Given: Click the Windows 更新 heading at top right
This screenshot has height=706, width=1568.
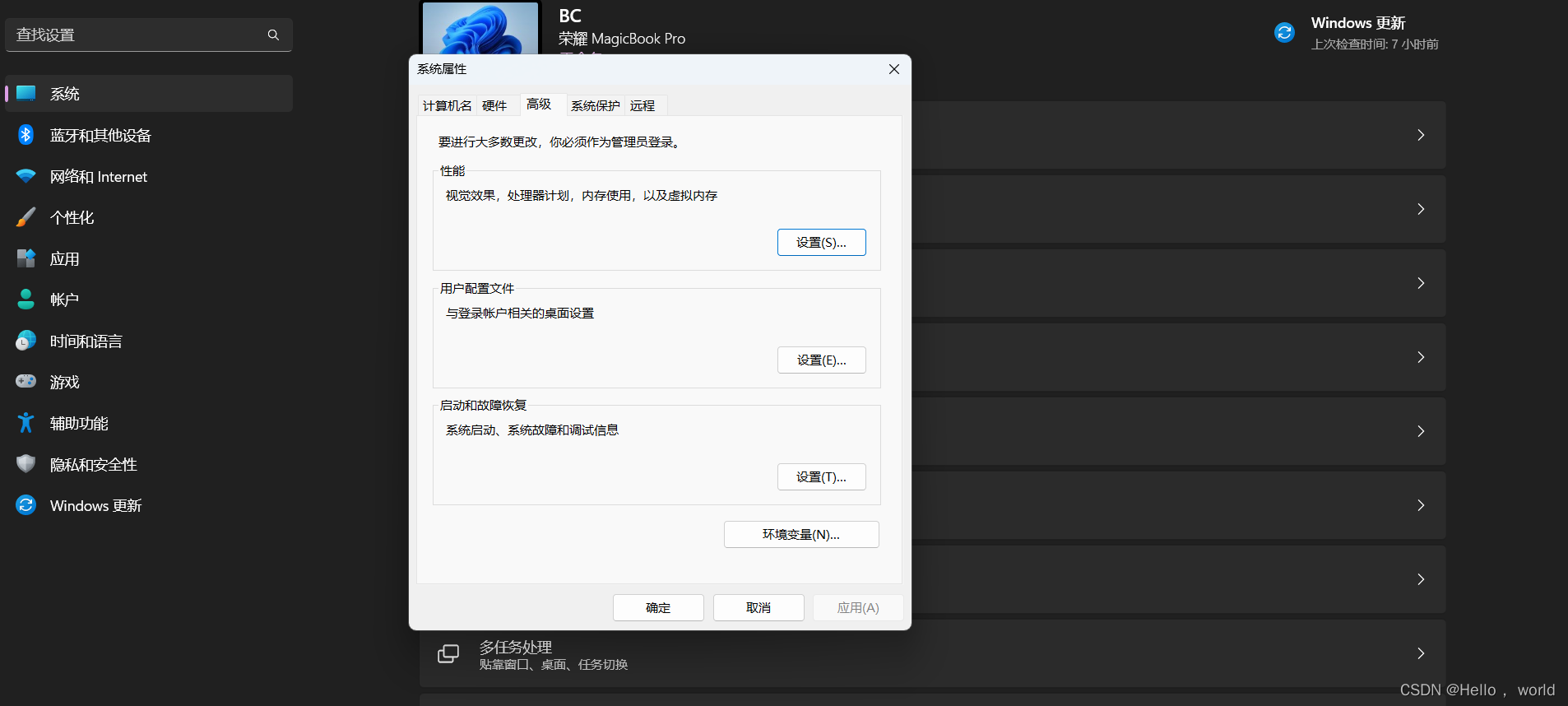Looking at the screenshot, I should [1358, 23].
